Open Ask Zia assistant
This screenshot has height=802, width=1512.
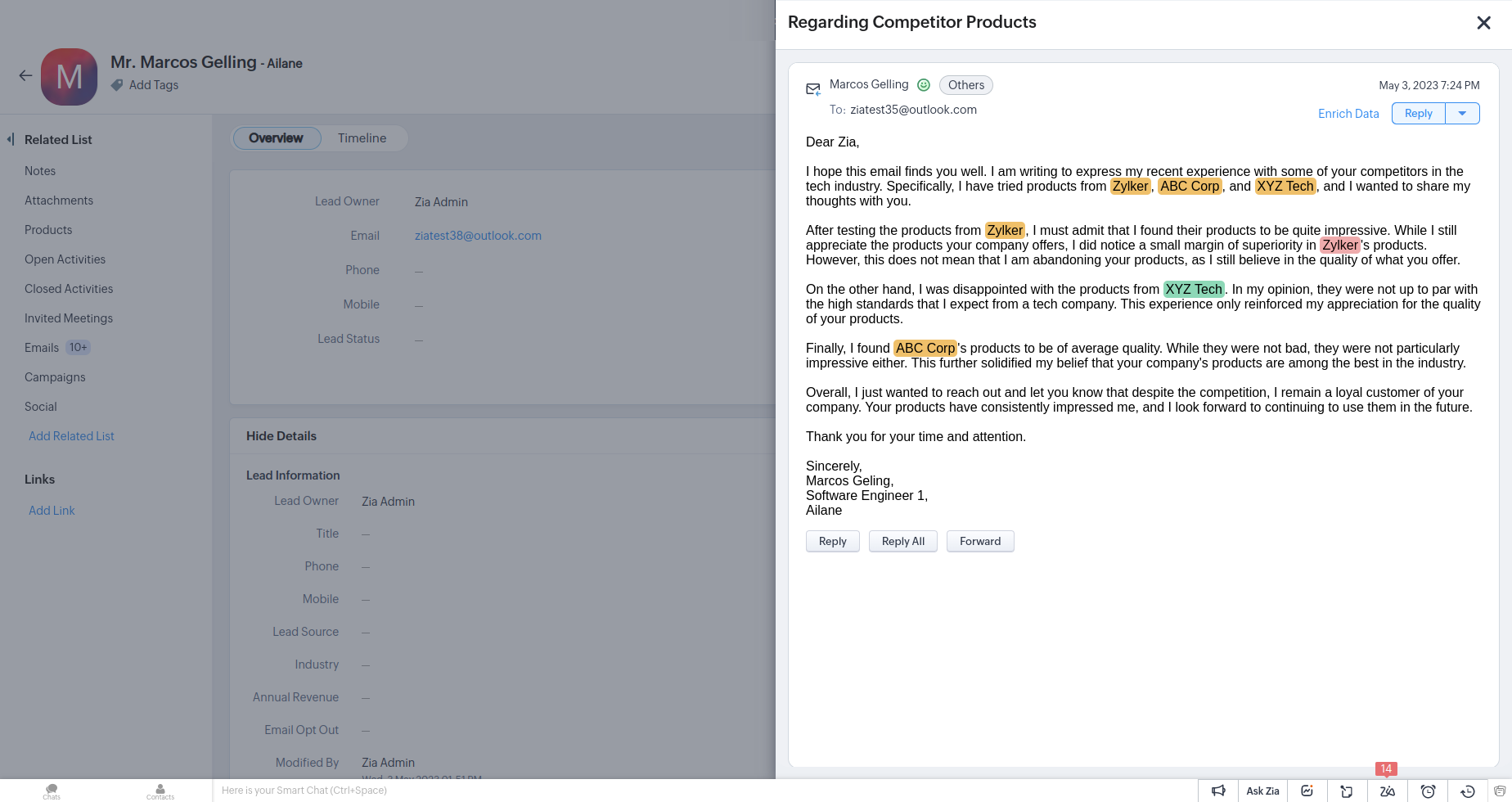[x=1262, y=791]
